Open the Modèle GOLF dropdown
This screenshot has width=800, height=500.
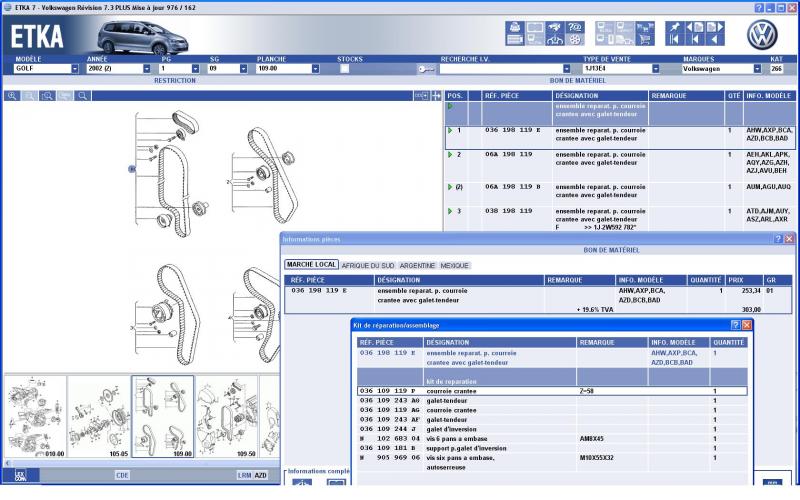tap(74, 69)
